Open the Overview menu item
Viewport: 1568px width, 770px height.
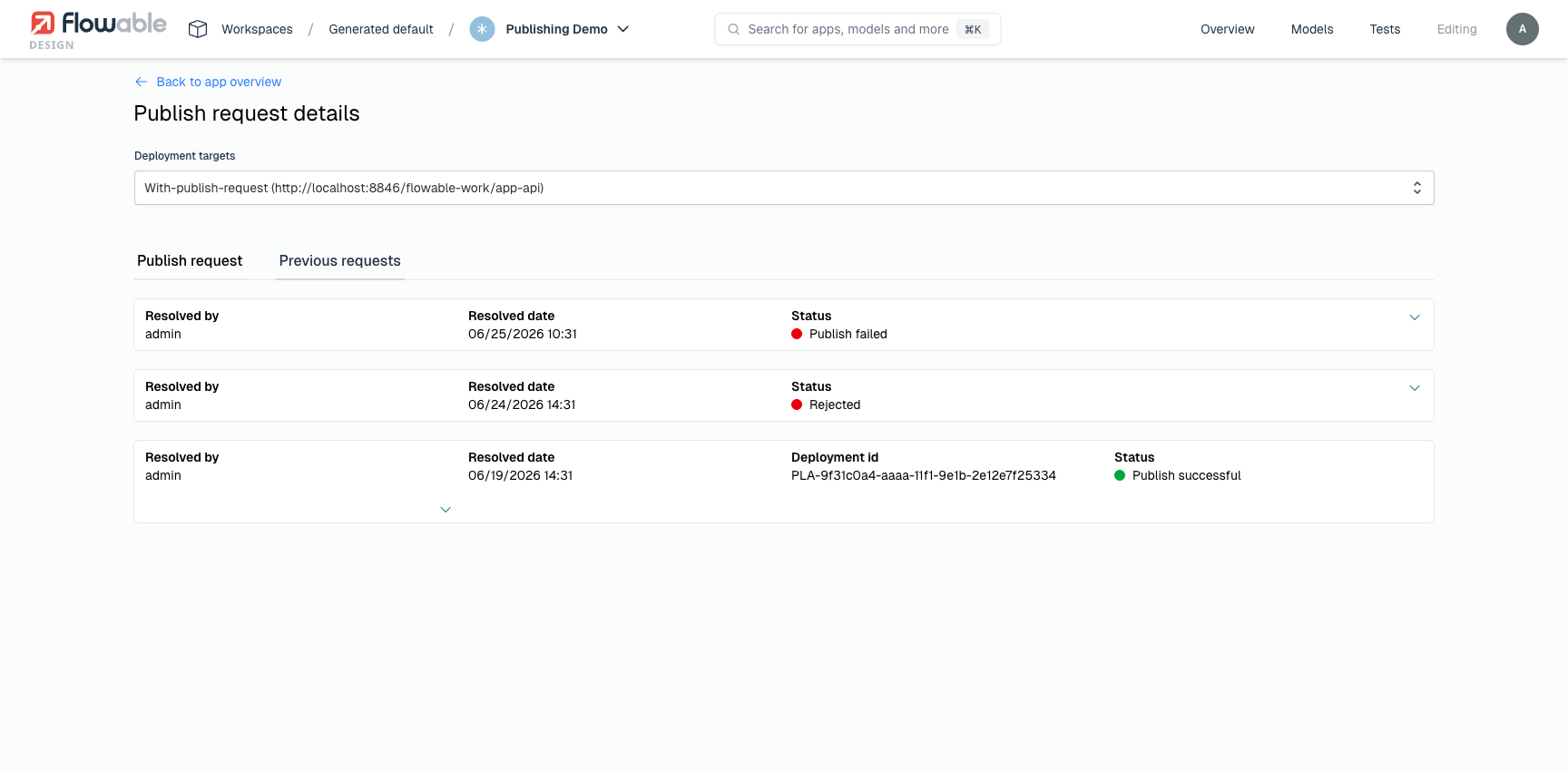1227,29
